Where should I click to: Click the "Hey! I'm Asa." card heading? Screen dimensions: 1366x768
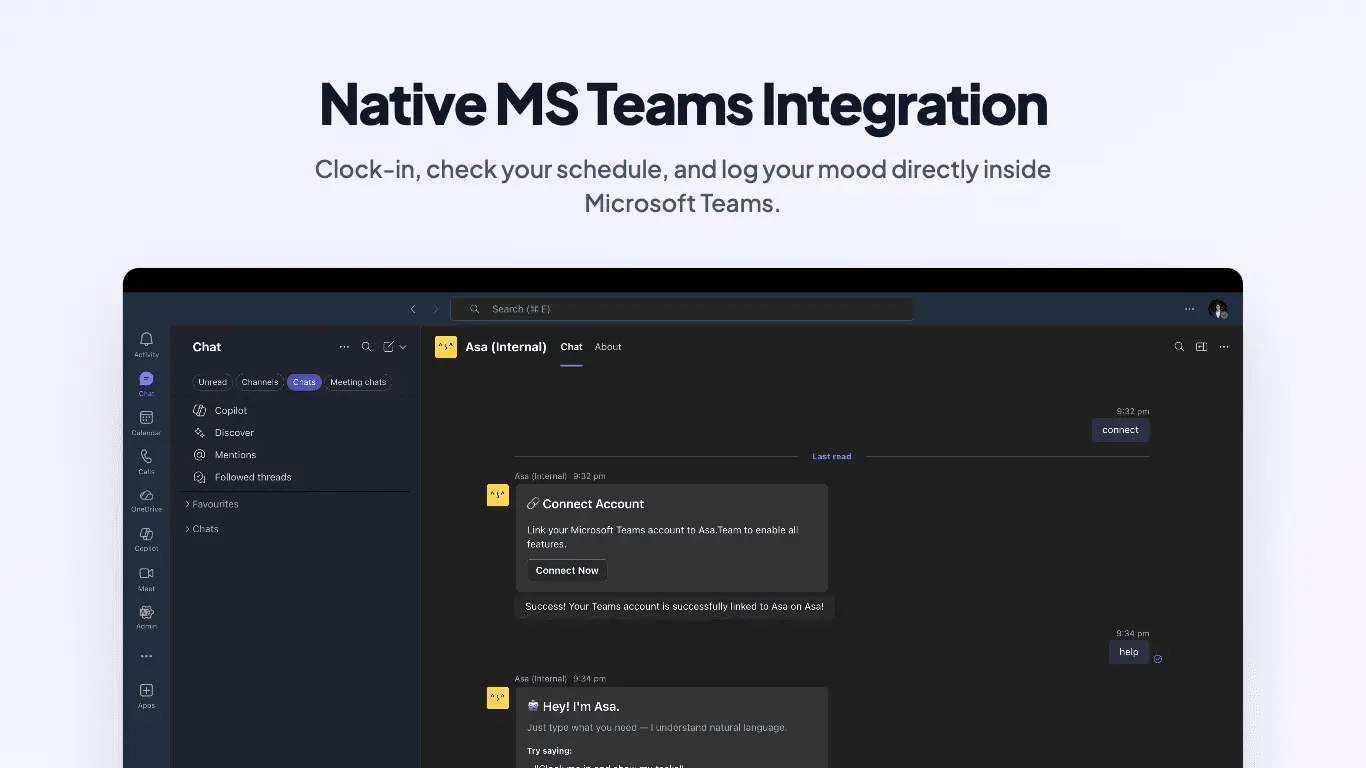coord(574,707)
